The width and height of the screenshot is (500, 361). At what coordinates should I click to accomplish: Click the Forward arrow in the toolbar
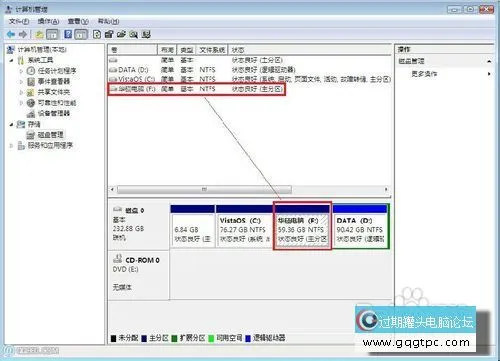23,34
